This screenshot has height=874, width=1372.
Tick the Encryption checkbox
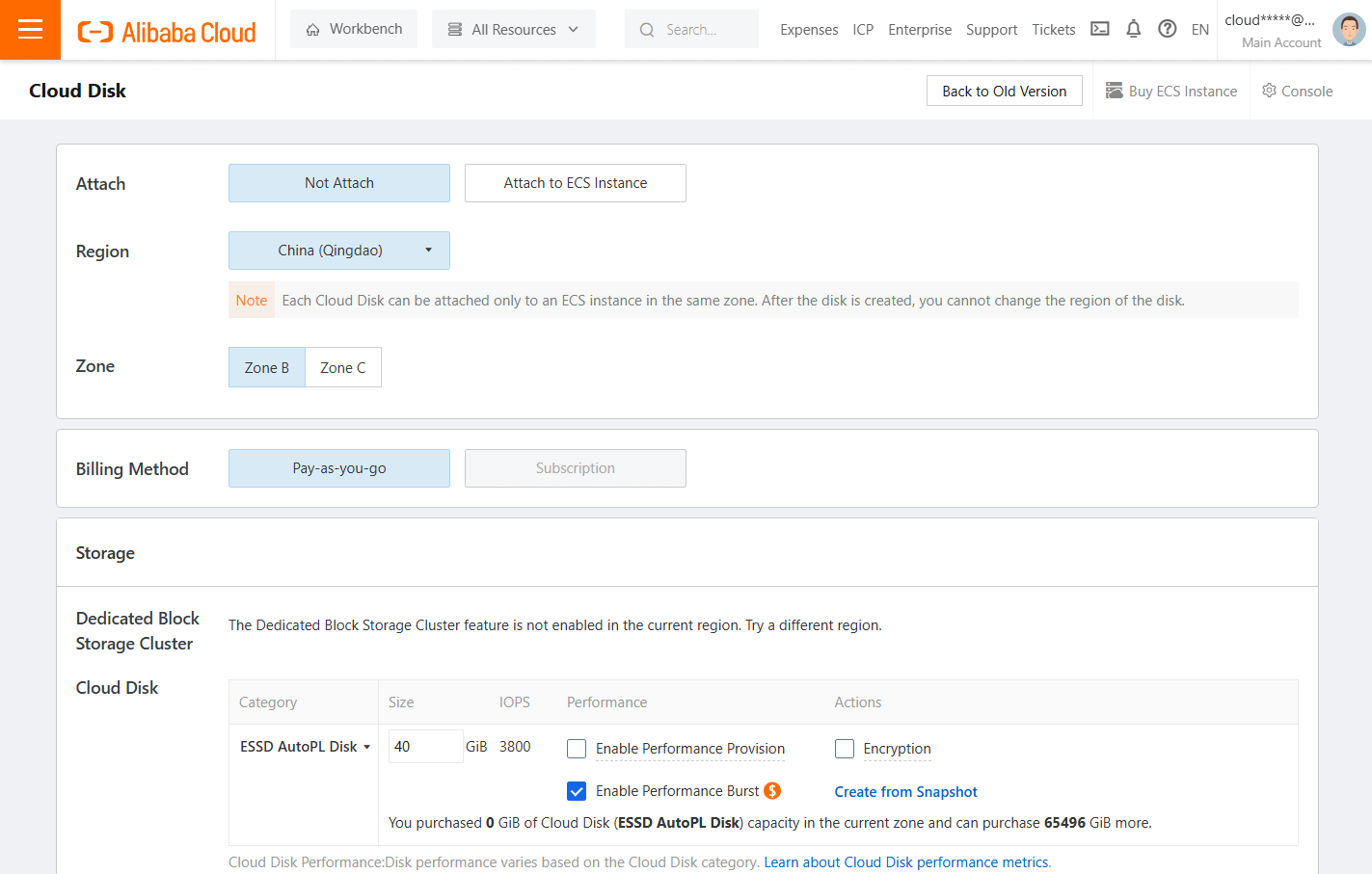pos(845,749)
